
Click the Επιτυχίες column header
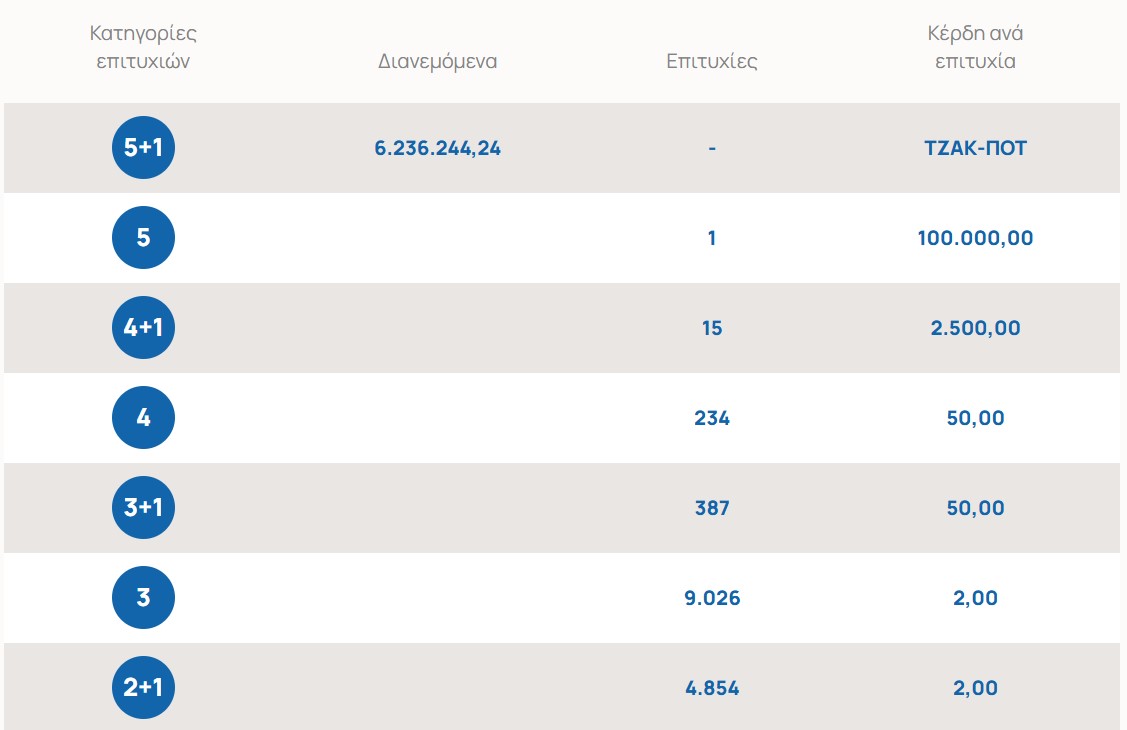click(712, 61)
